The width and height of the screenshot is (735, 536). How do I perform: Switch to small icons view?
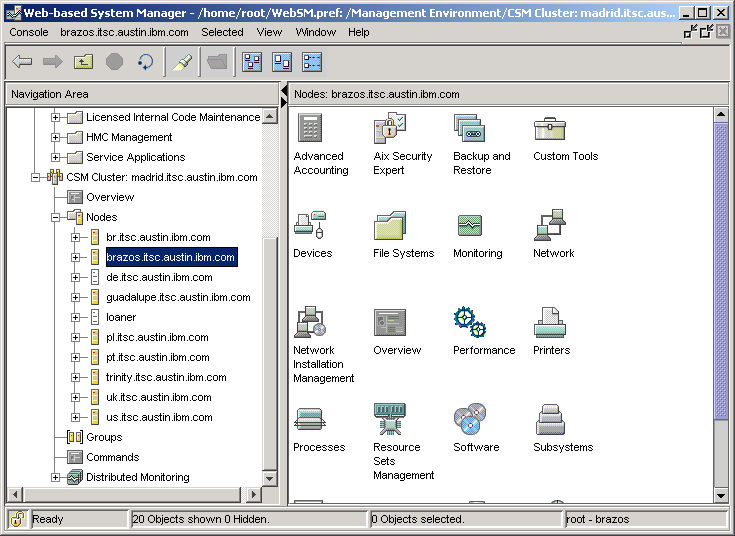(x=282, y=61)
